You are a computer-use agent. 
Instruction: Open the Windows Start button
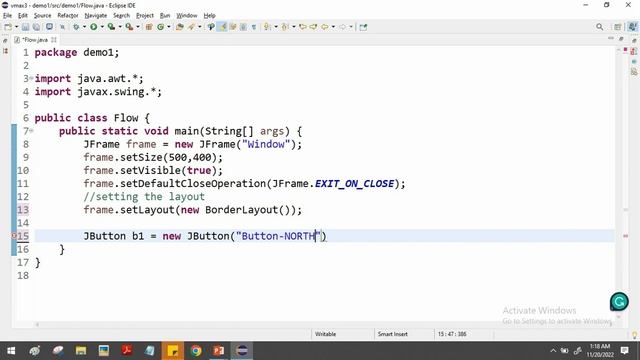[11, 351]
